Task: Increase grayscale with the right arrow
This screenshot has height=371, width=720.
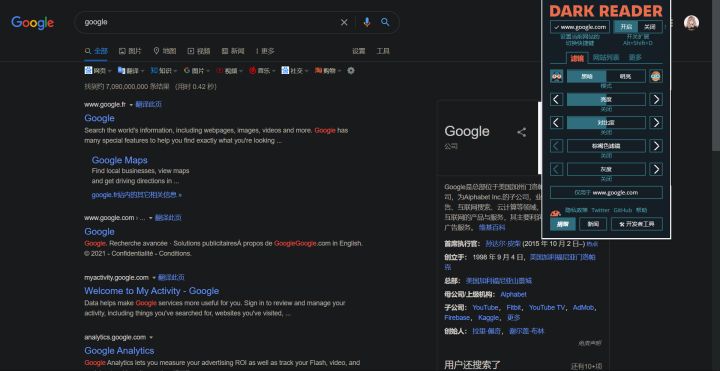Action: coord(656,169)
